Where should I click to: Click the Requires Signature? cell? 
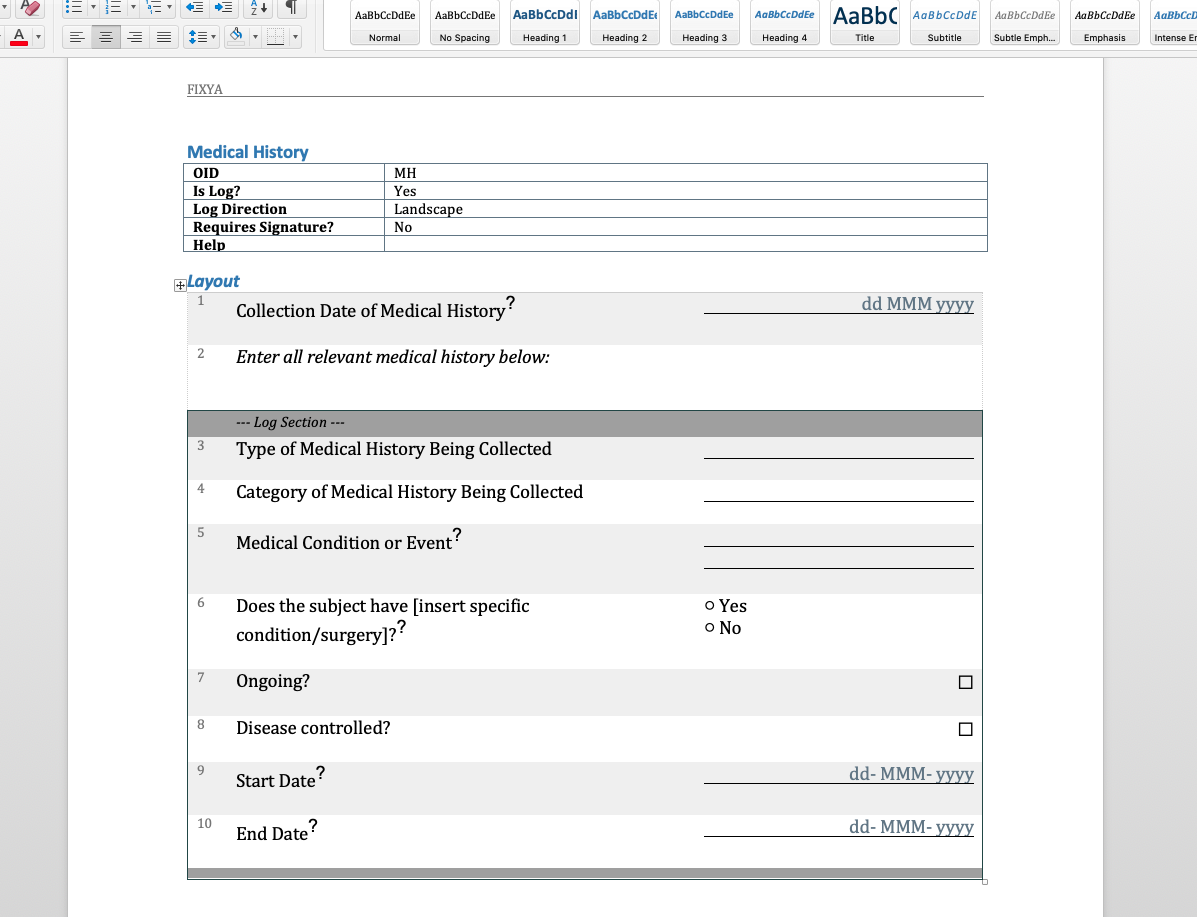click(x=284, y=227)
